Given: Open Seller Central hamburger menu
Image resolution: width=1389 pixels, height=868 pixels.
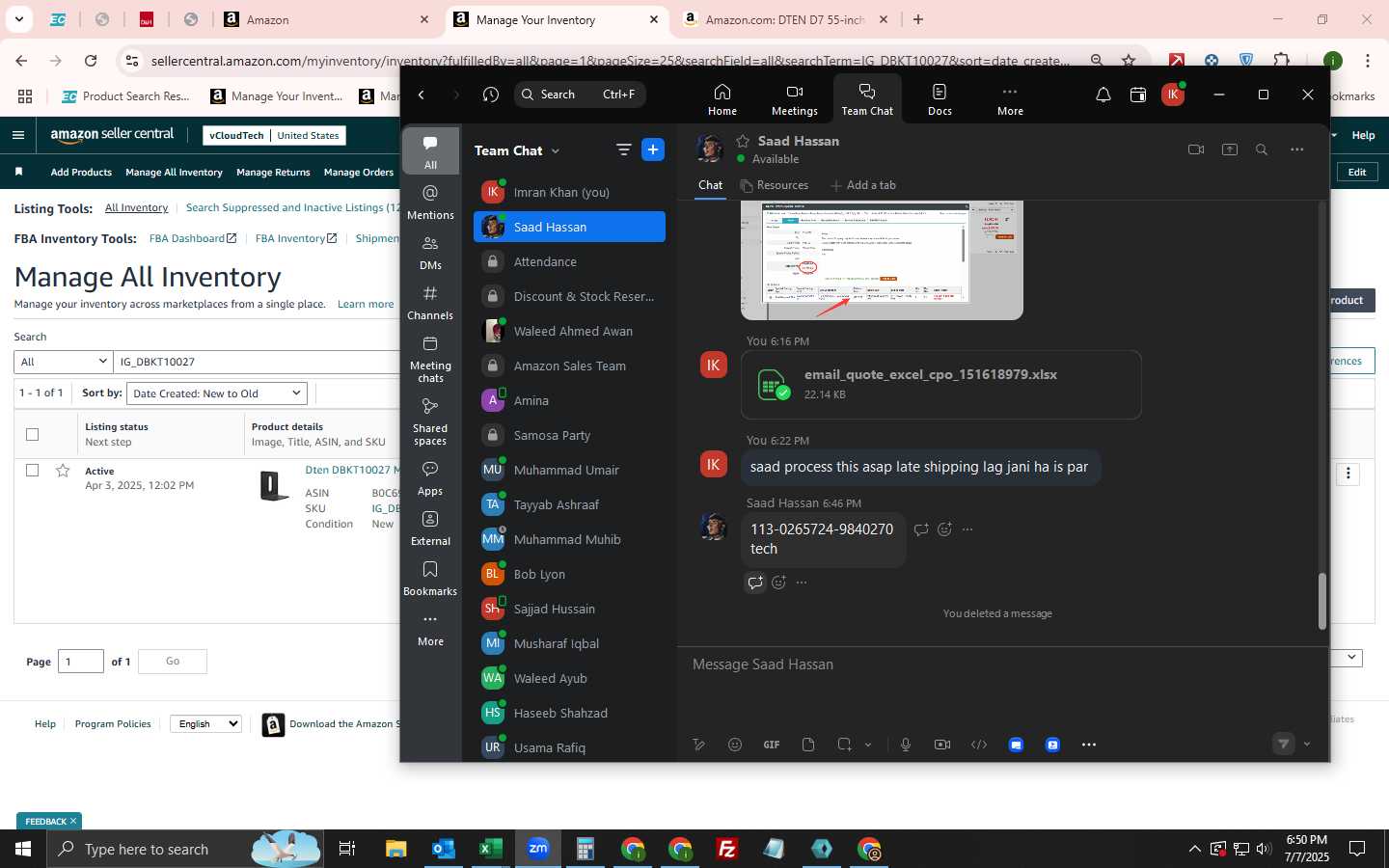Looking at the screenshot, I should coord(18,135).
